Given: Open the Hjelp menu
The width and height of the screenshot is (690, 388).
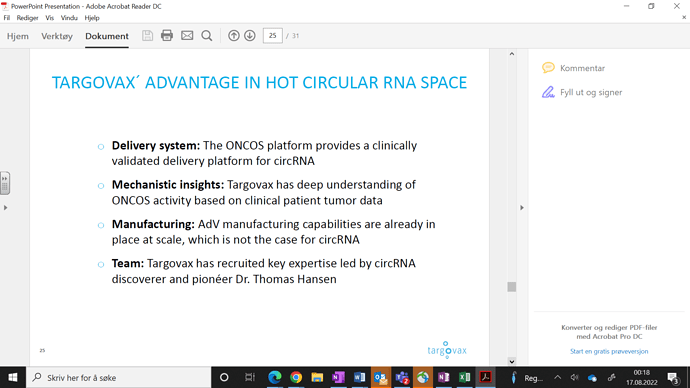Looking at the screenshot, I should point(92,18).
